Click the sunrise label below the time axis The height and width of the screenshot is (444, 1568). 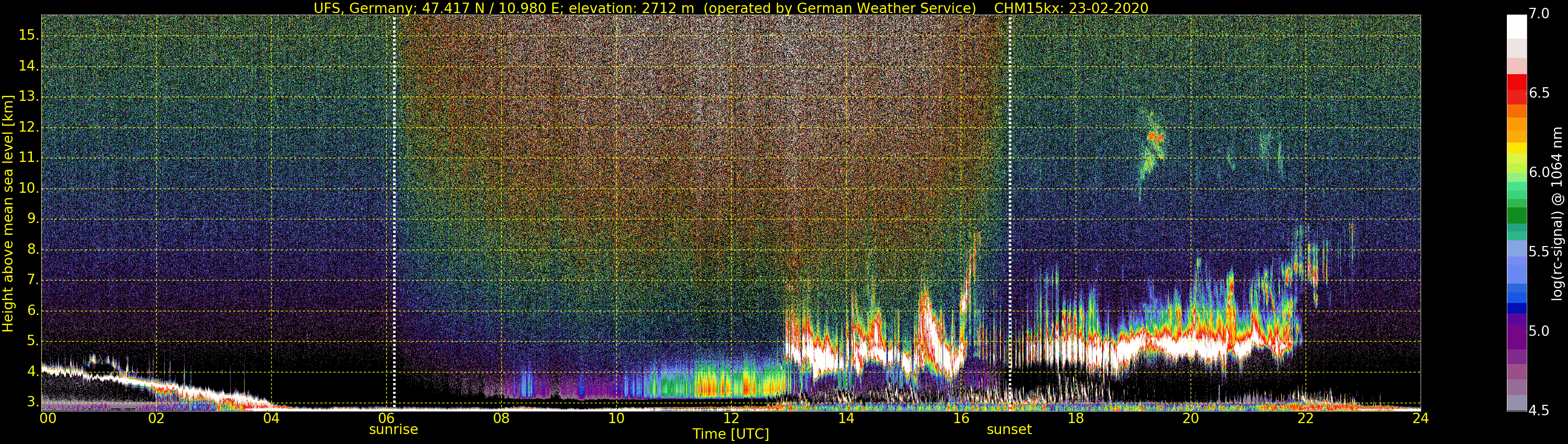pos(393,429)
